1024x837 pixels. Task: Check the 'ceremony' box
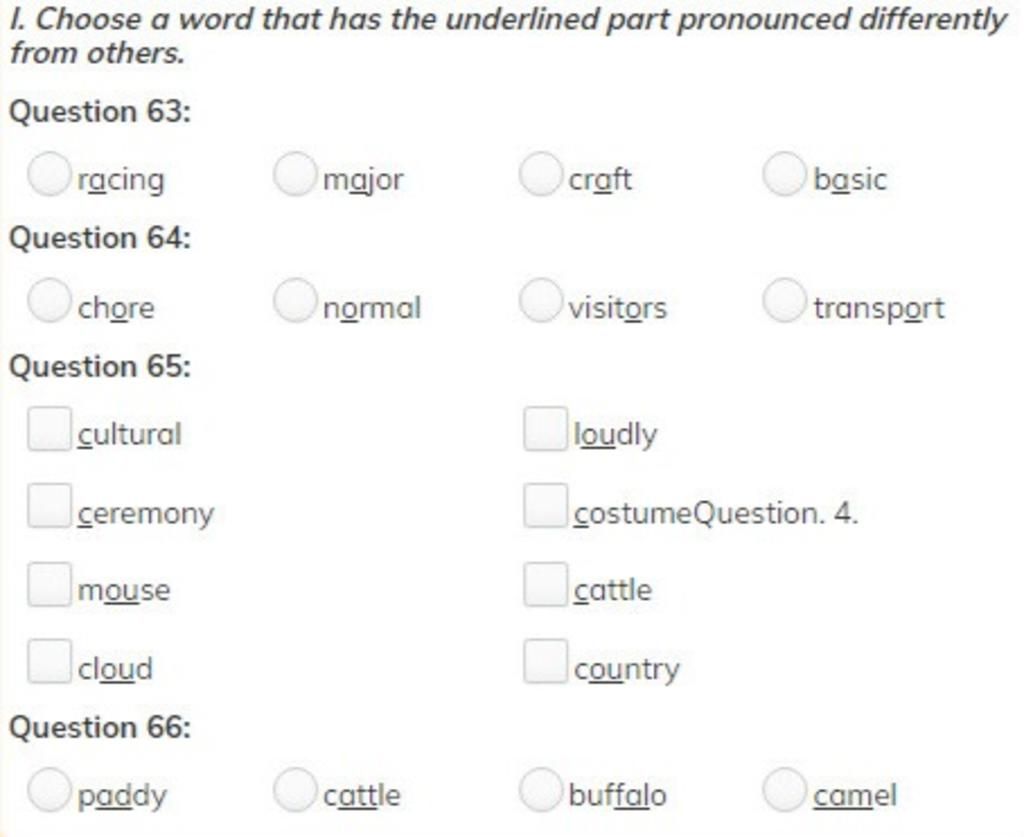(50, 506)
